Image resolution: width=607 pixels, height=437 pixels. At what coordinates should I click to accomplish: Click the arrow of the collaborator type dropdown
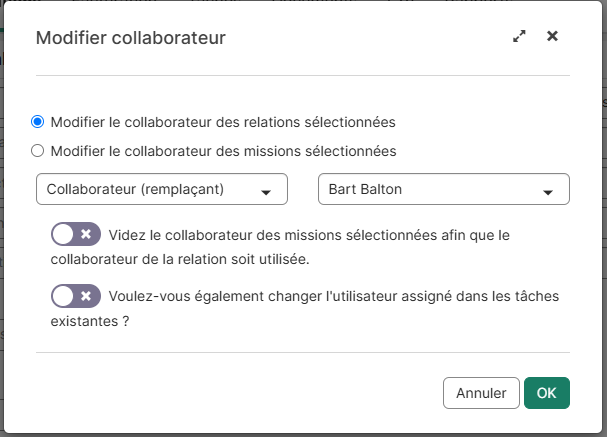(266, 191)
